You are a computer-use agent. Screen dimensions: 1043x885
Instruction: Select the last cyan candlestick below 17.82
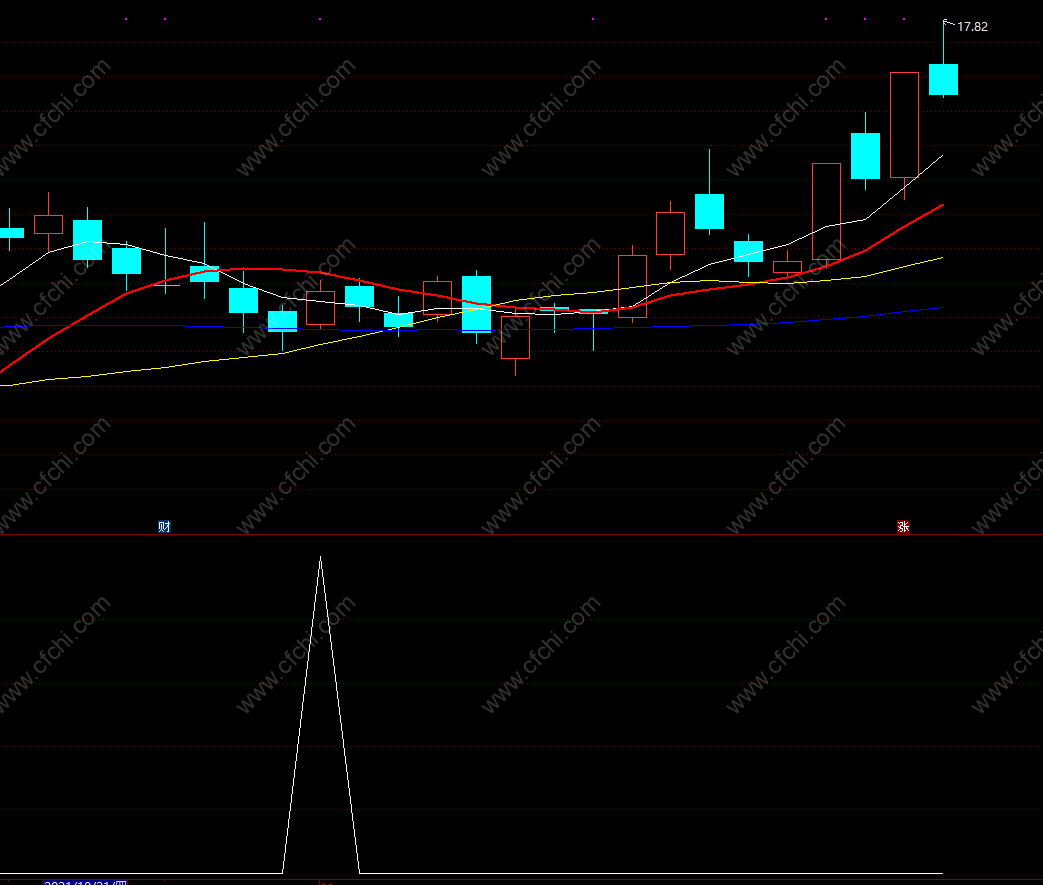943,79
